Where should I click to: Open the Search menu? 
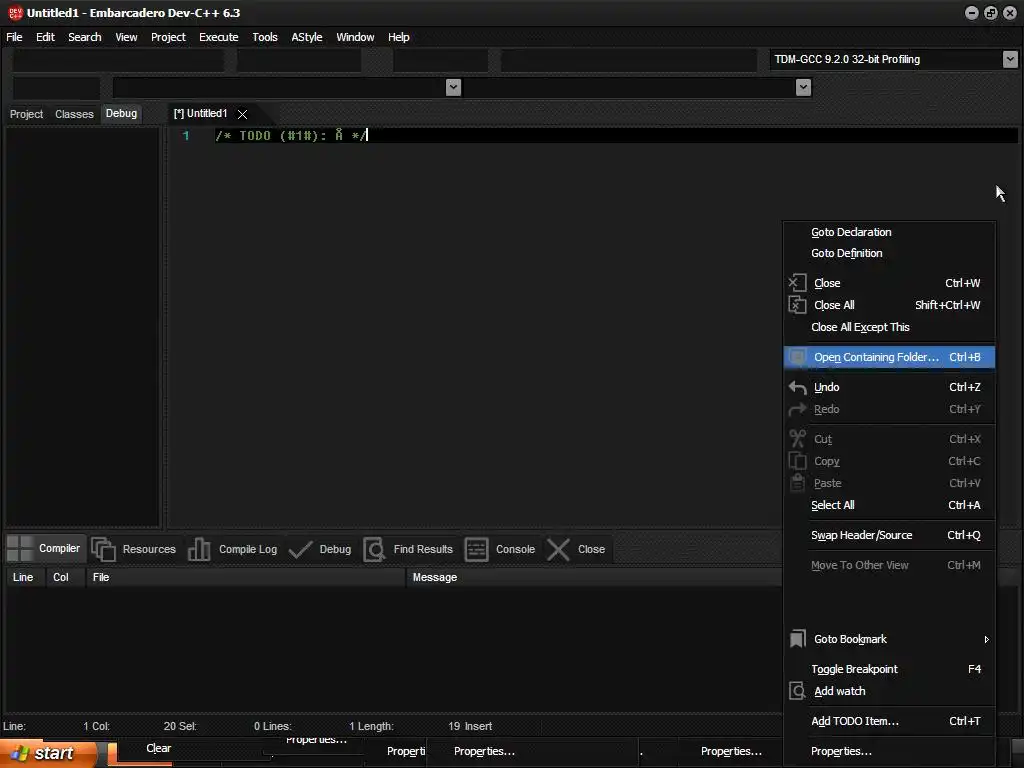point(85,37)
